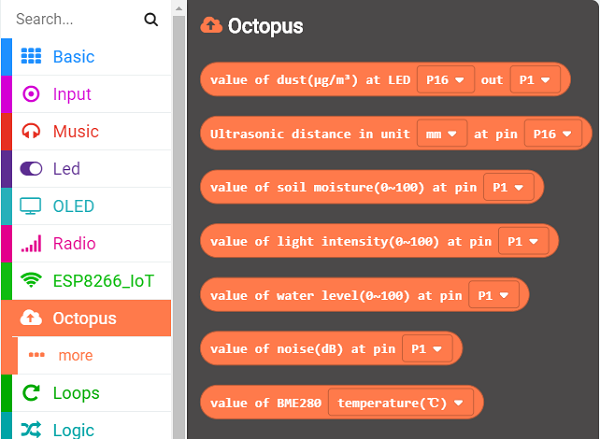The image size is (600, 439).
Task: Open Ultrasonic pin P16 dropdown
Action: [x=553, y=134]
